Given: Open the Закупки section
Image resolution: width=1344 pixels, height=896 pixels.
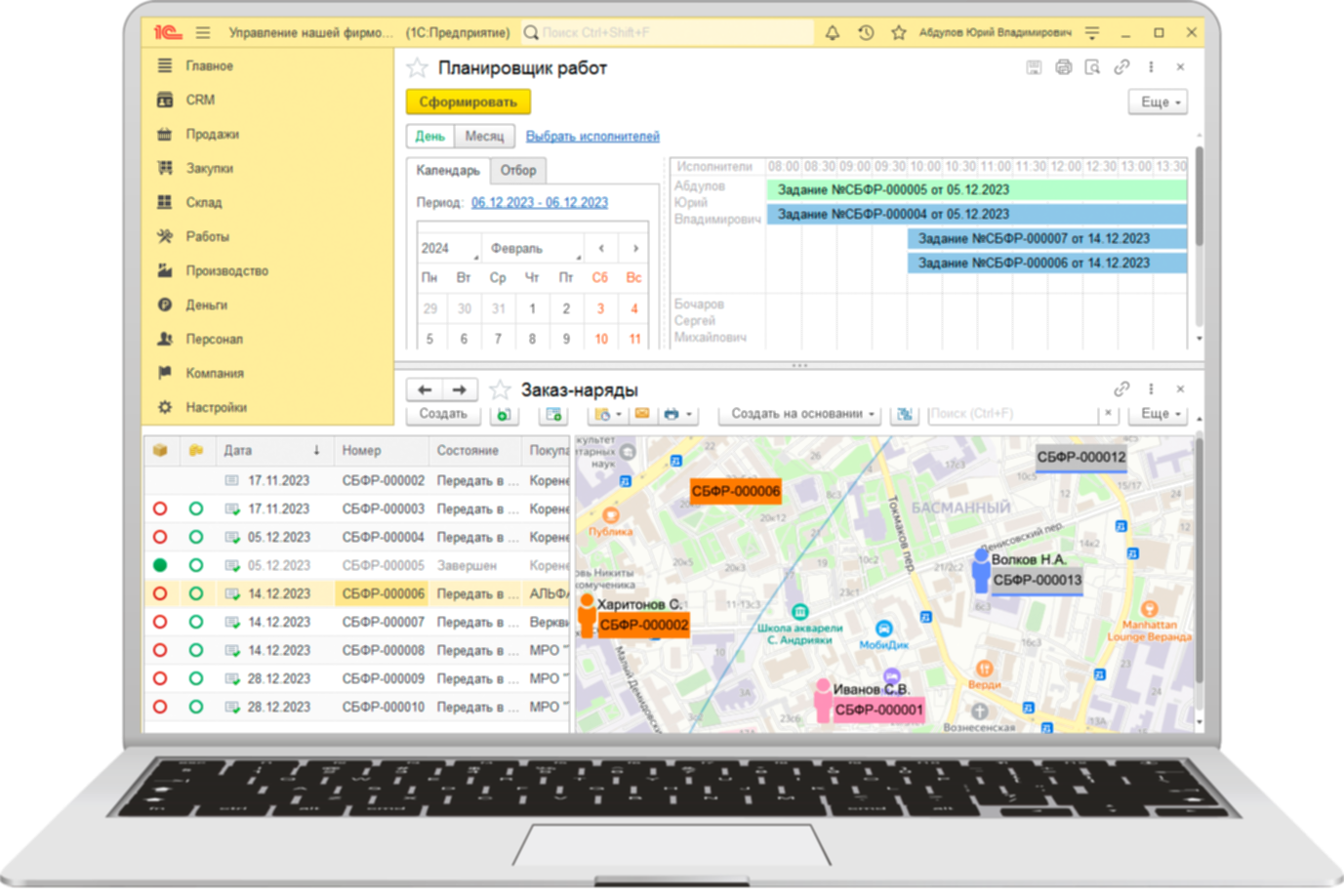Looking at the screenshot, I should [x=209, y=168].
